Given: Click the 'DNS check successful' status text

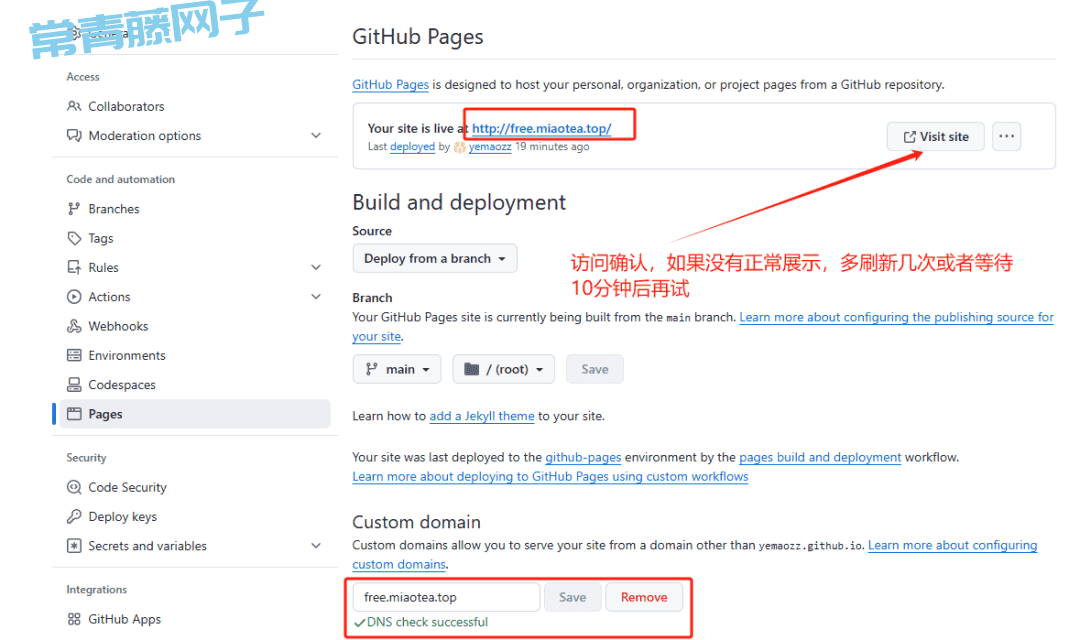Looking at the screenshot, I should pos(427,622).
